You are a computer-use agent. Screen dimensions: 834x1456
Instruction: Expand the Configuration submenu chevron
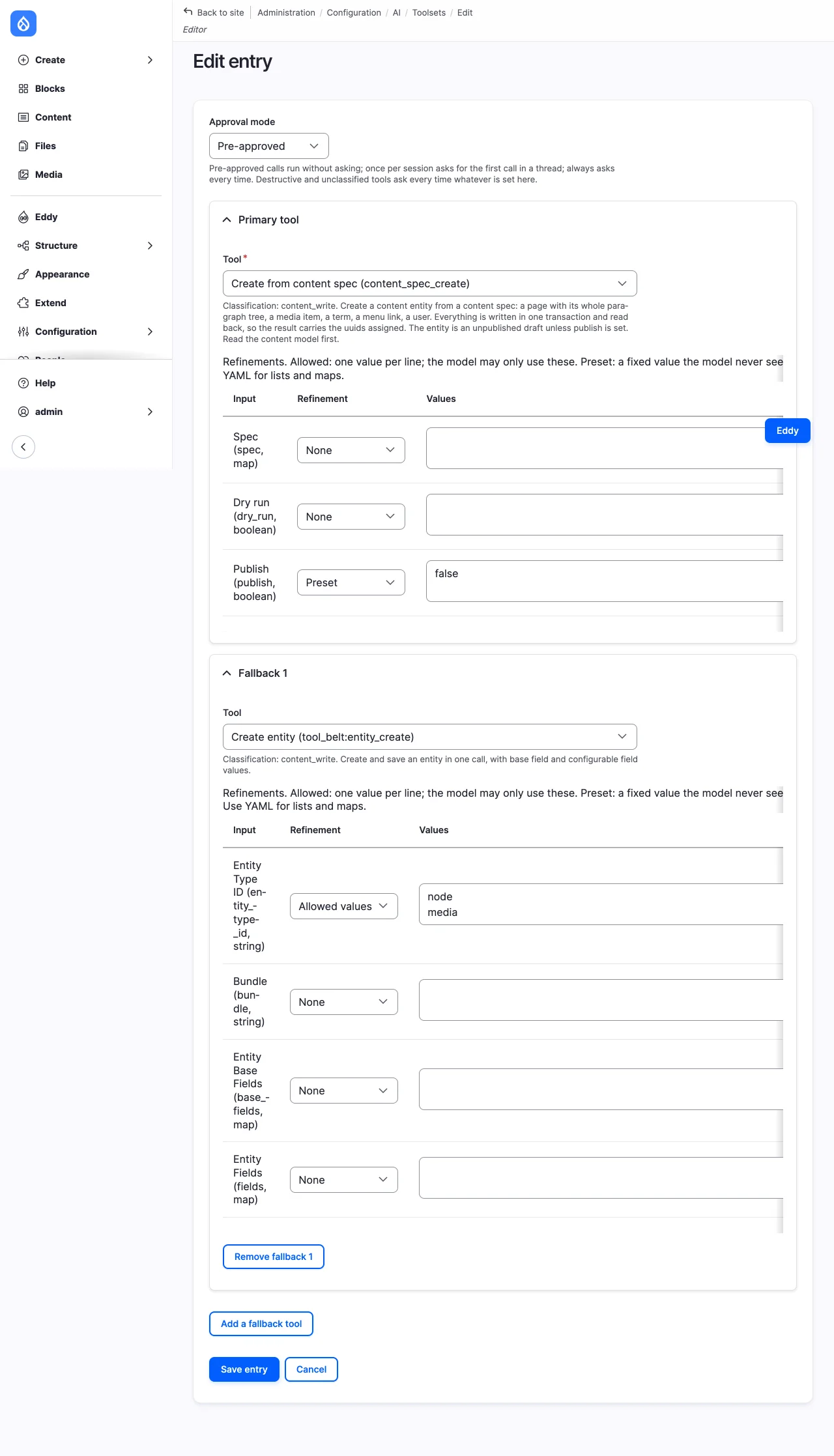coord(151,332)
